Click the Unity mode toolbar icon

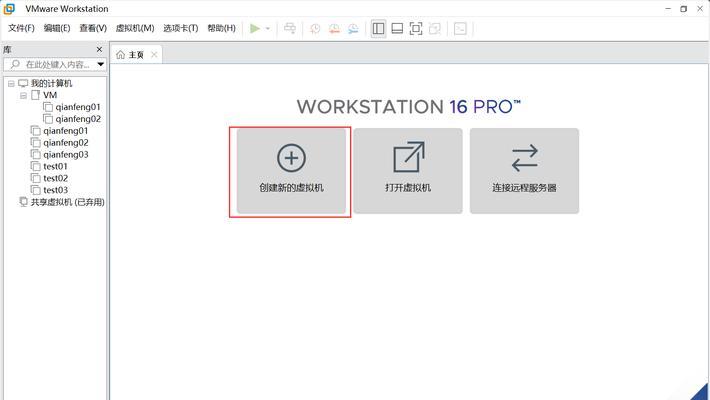pyautogui.click(x=435, y=29)
